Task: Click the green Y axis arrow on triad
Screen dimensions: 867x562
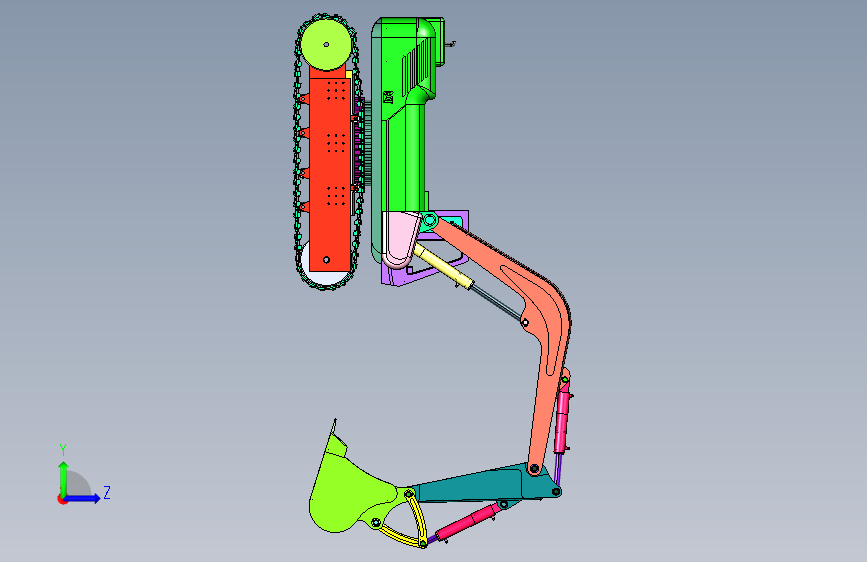Action: coord(63,478)
